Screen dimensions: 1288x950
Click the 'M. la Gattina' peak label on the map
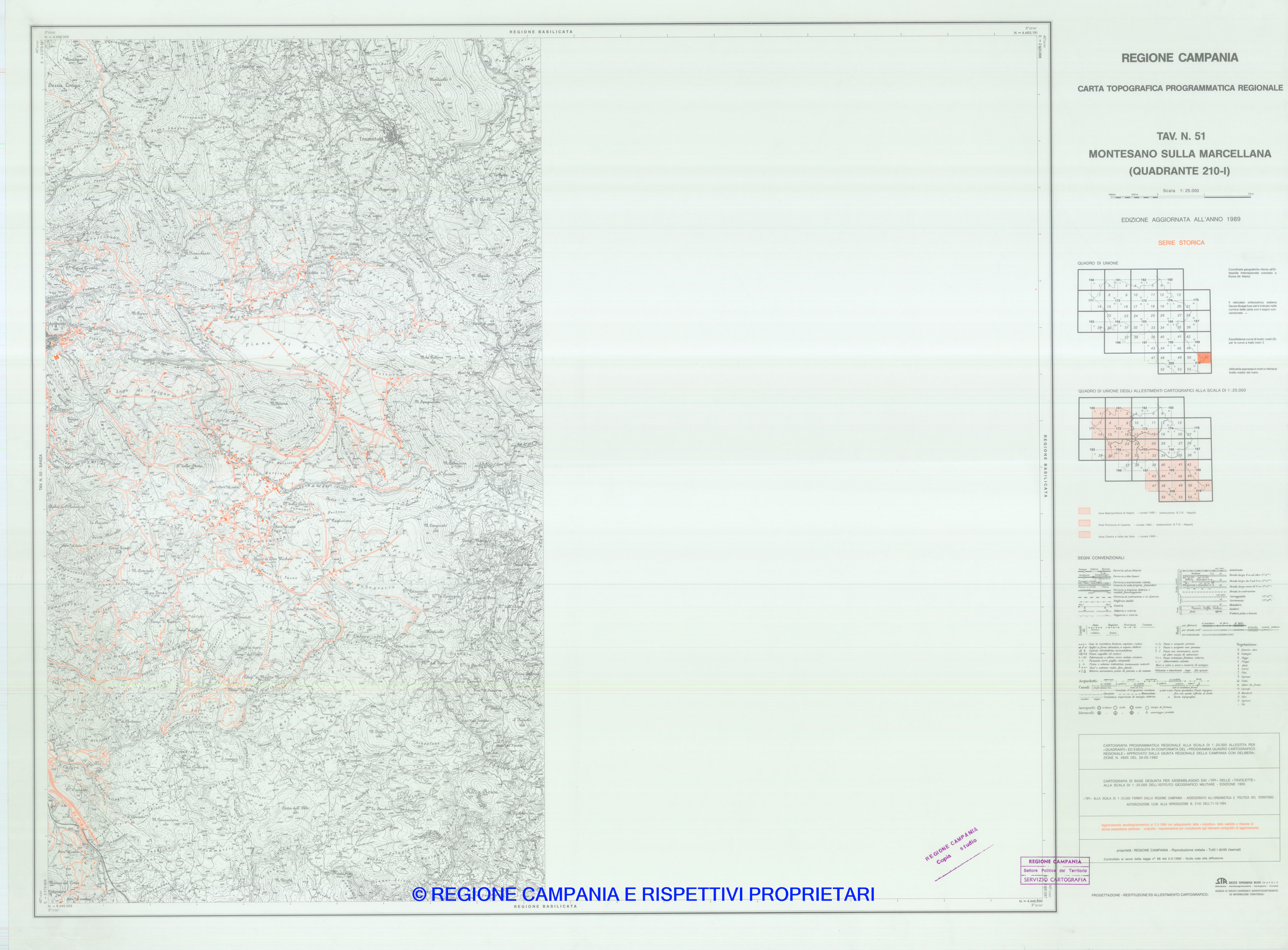[432, 357]
